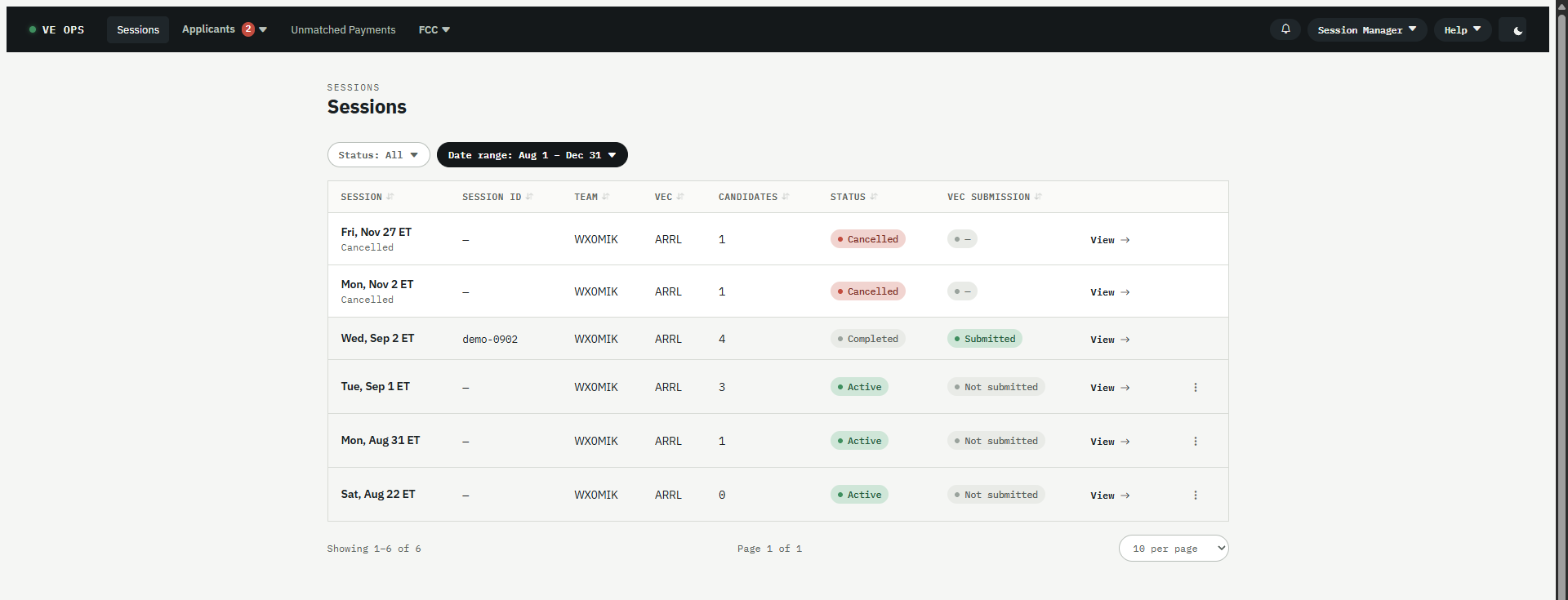The height and width of the screenshot is (600, 1568).
Task: Open actions menu for Sat, Aug 22 session
Action: coord(1195,495)
